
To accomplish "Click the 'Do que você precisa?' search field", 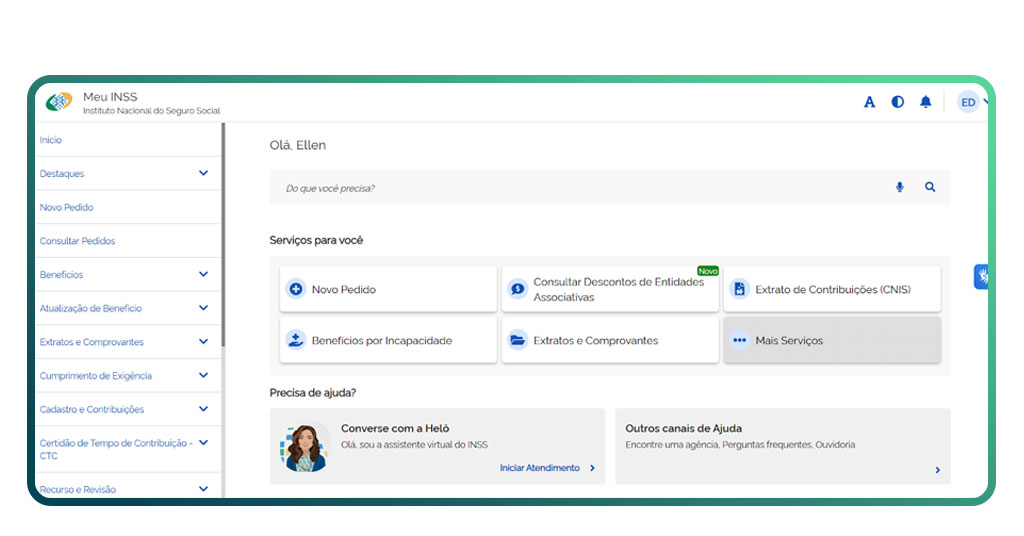I will (580, 188).
